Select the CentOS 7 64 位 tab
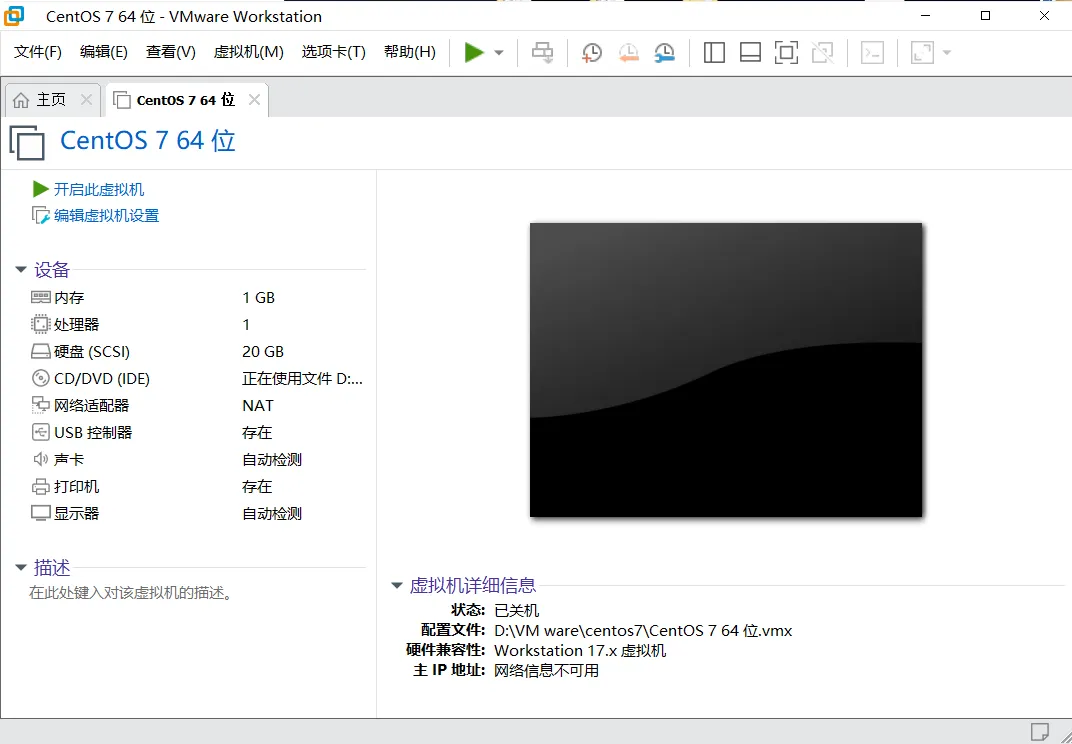 185,100
